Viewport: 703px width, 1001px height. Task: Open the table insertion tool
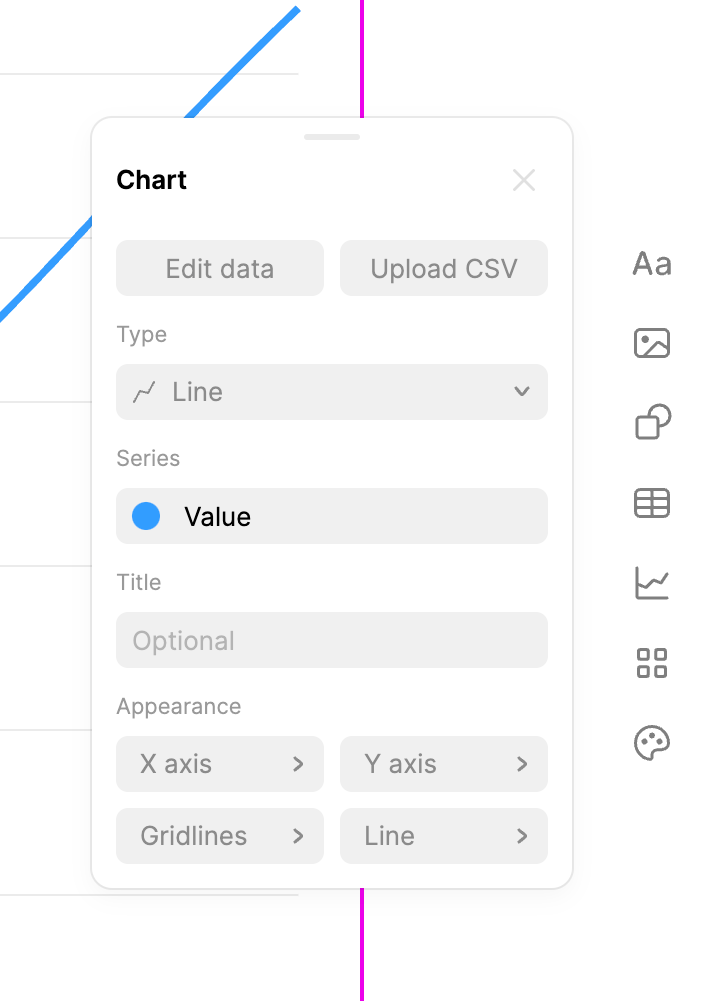(651, 503)
